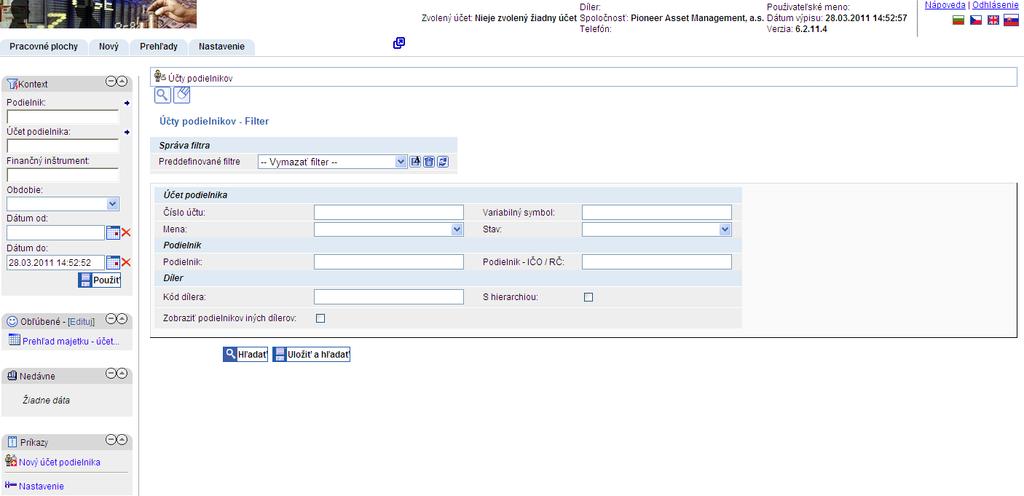The width and height of the screenshot is (1024, 496).
Task: Minimize the Nedávne panel with minus button
Action: 111,373
